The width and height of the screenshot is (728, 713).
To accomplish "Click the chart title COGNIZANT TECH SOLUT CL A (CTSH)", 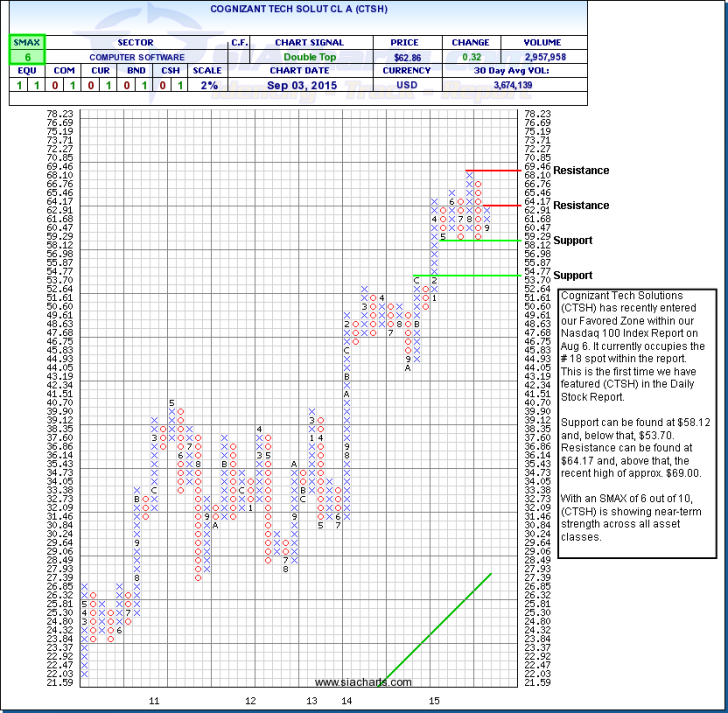I will coord(364,7).
